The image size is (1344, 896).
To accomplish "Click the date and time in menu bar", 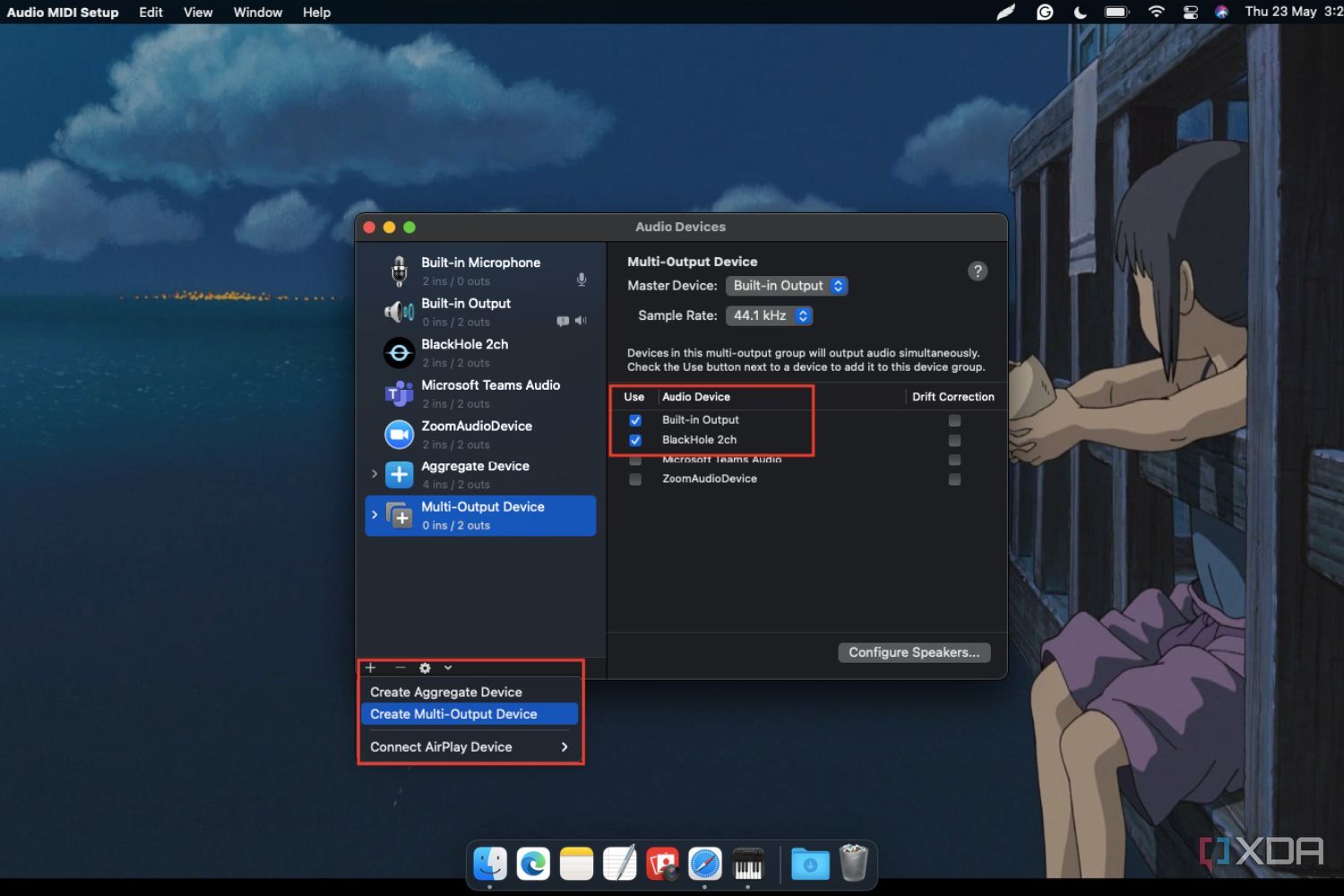I will [1294, 12].
